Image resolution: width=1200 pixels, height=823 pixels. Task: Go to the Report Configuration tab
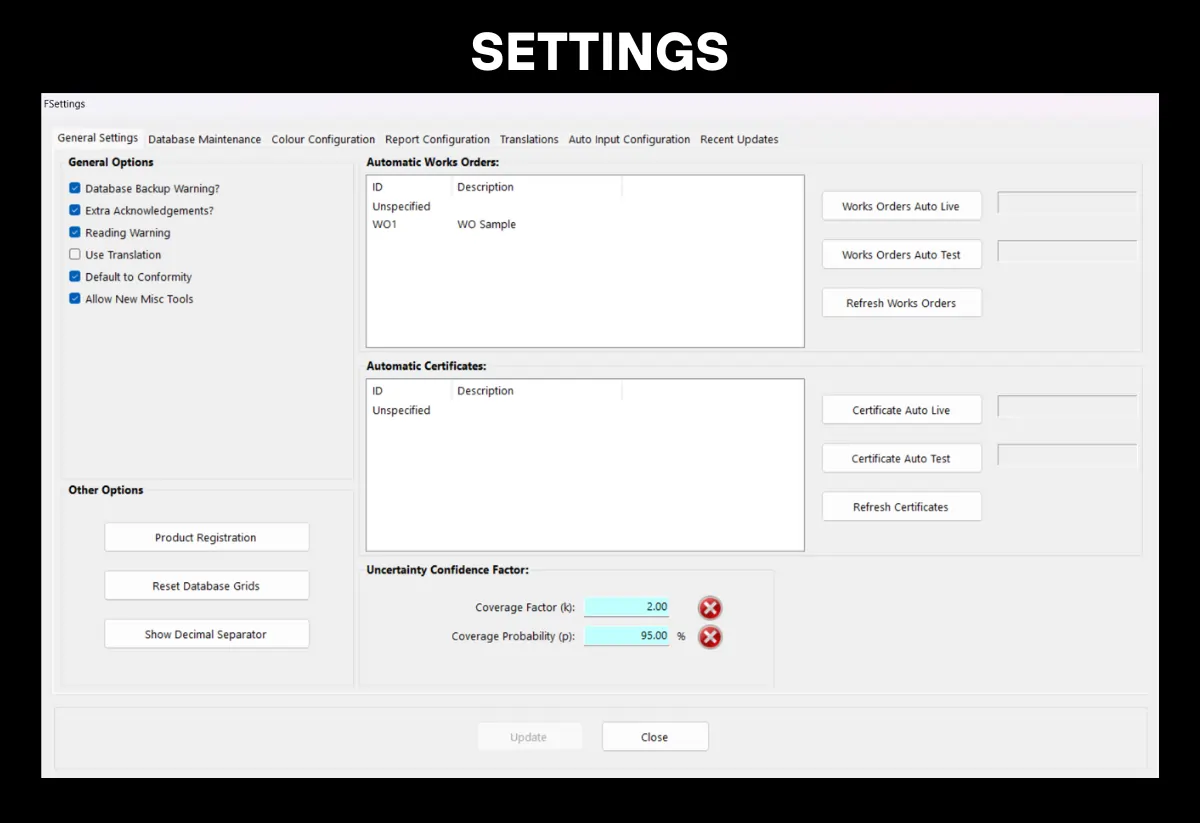(x=437, y=139)
